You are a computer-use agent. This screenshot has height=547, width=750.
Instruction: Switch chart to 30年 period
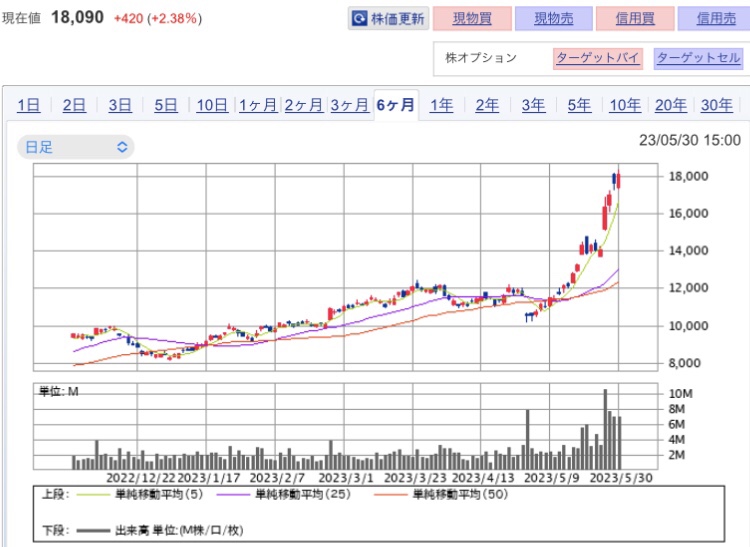[x=717, y=105]
